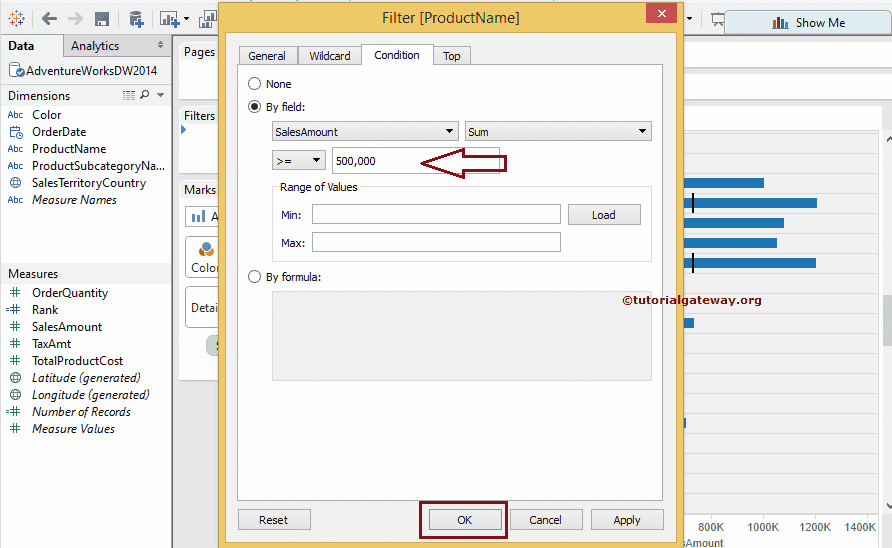This screenshot has height=548, width=892.
Task: Click the presentation mode icon beside Show Me
Action: (717, 20)
